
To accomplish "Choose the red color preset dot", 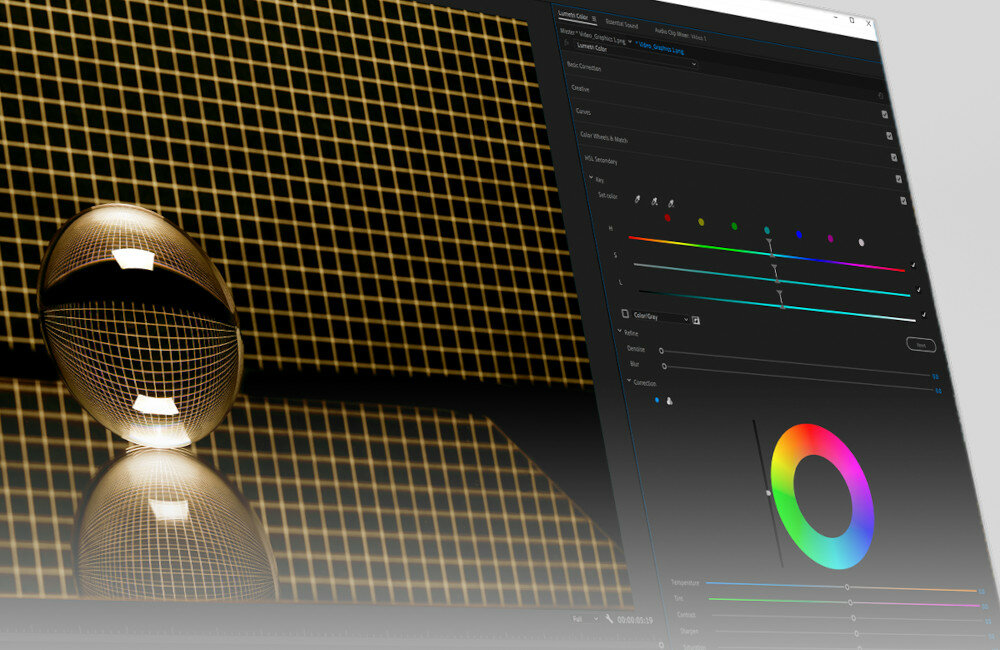I will pyautogui.click(x=667, y=219).
